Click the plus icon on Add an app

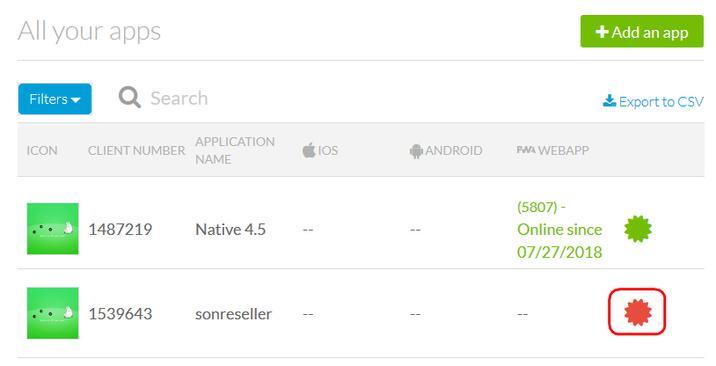(x=602, y=31)
